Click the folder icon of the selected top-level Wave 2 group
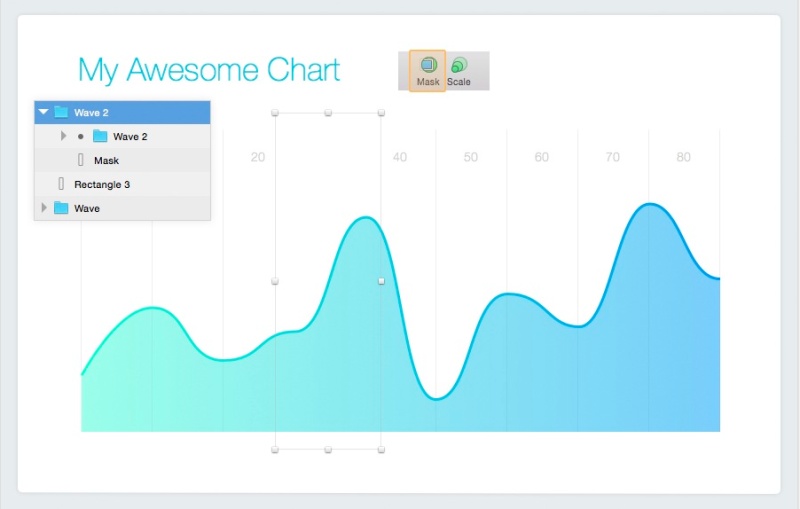This screenshot has width=800, height=509. (62, 112)
